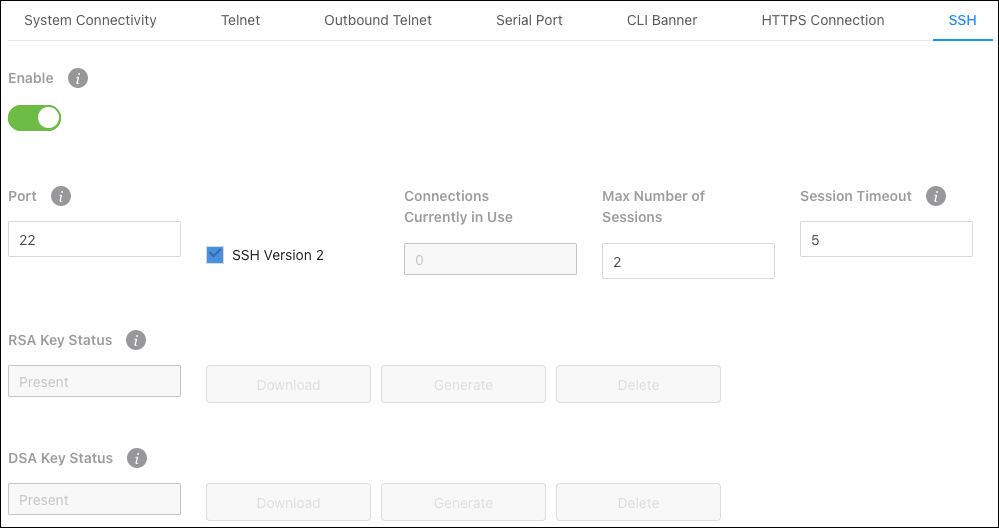Click the SSH Version 2 label
The width and height of the screenshot is (999, 528).
coord(278,255)
